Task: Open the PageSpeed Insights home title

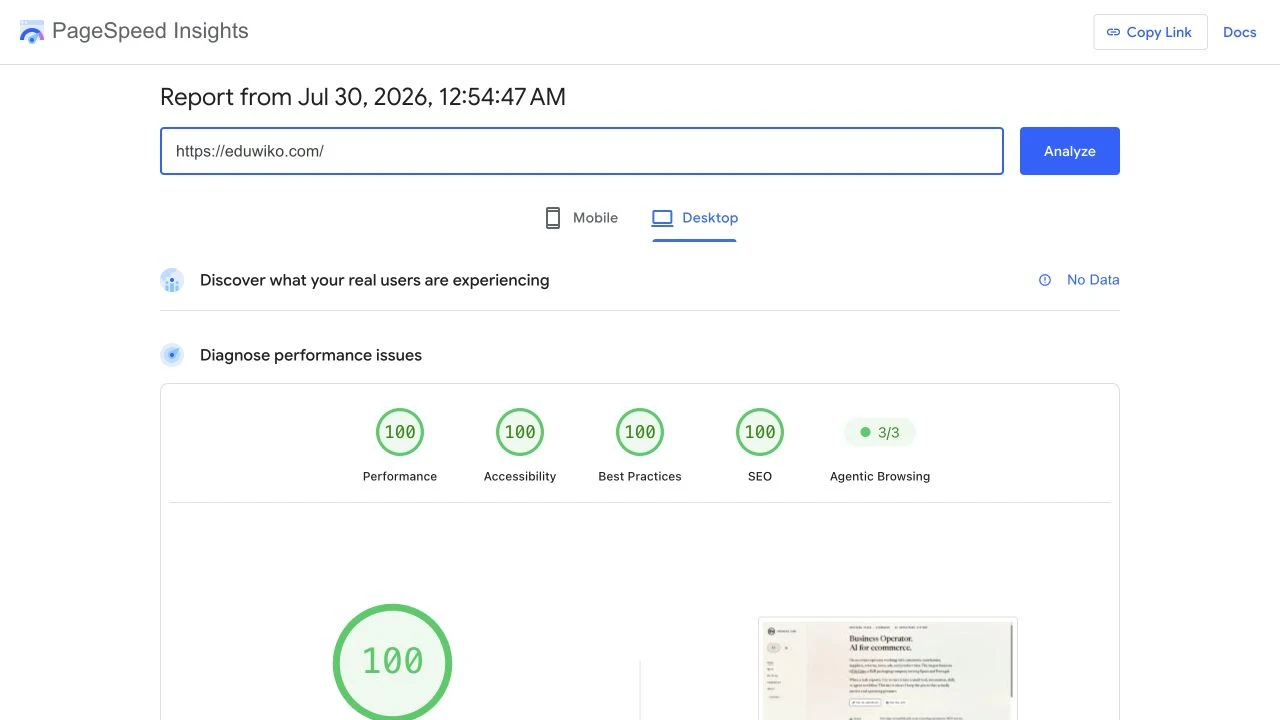Action: pyautogui.click(x=150, y=31)
